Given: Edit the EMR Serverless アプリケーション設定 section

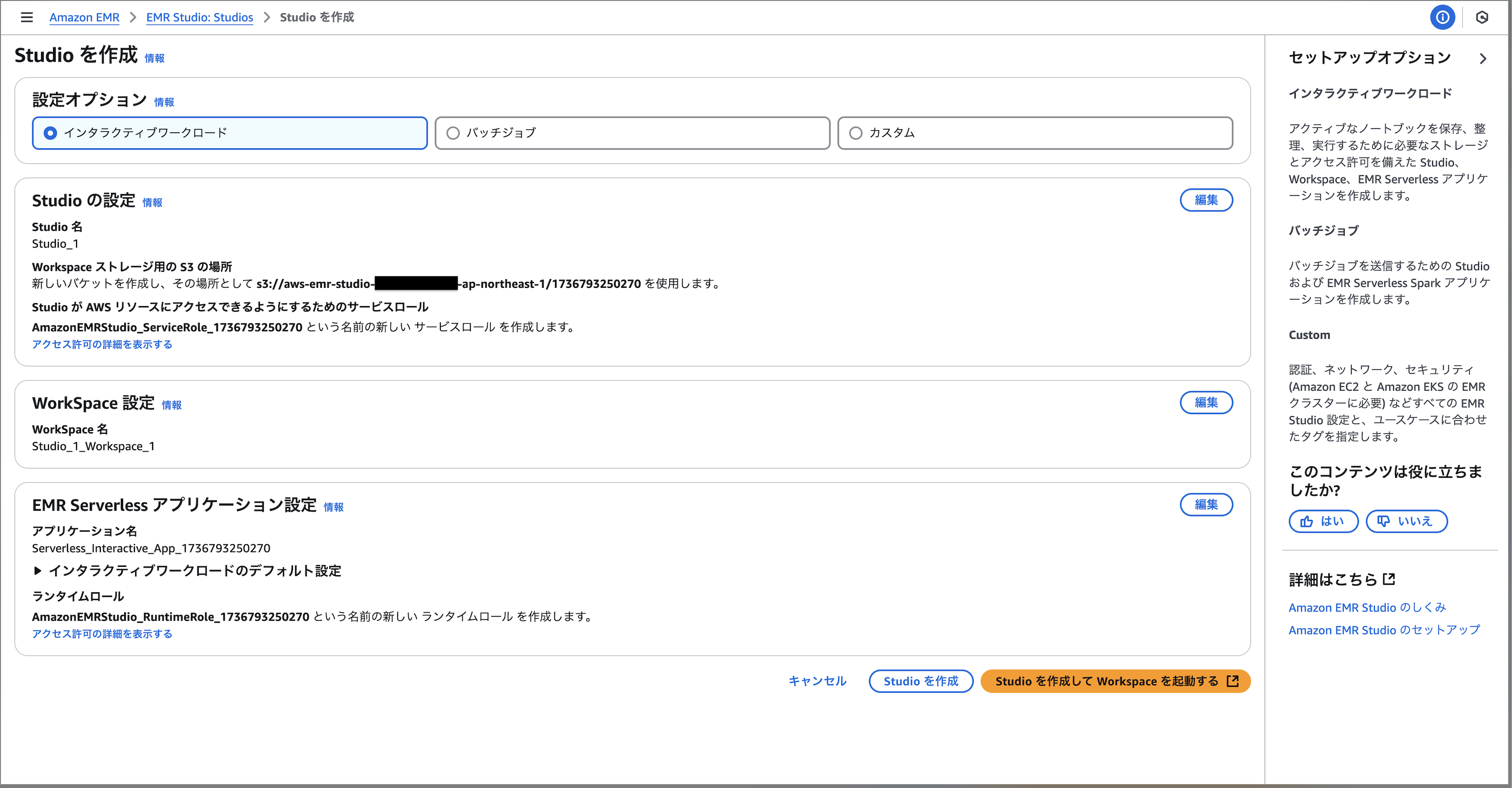Looking at the screenshot, I should click(1206, 504).
